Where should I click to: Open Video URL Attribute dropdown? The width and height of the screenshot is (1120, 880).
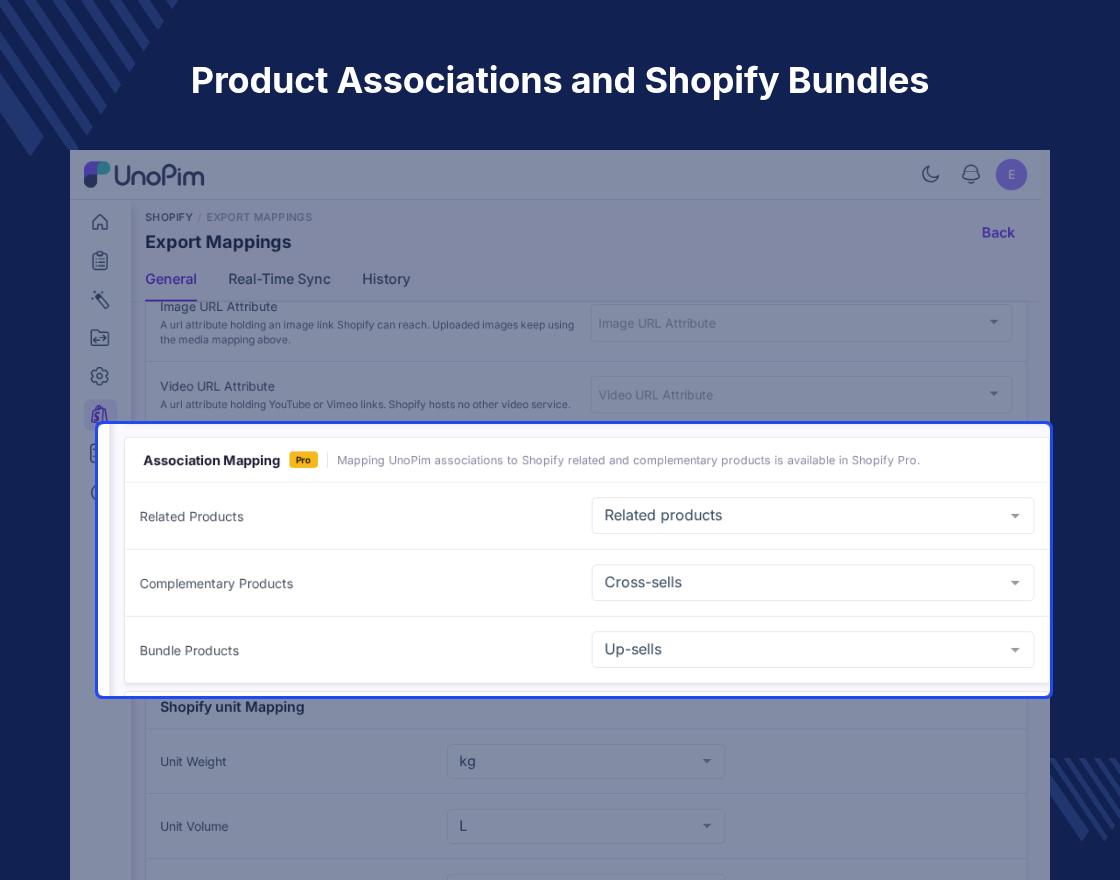(801, 394)
